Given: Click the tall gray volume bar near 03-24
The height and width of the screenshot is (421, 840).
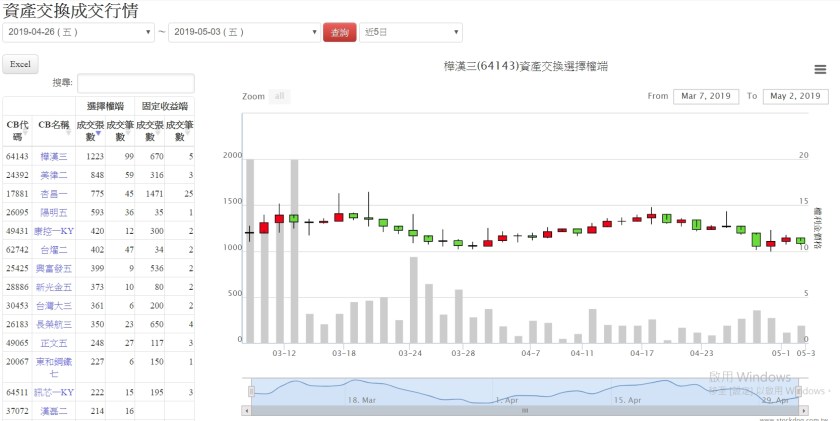Looking at the screenshot, I should 414,300.
